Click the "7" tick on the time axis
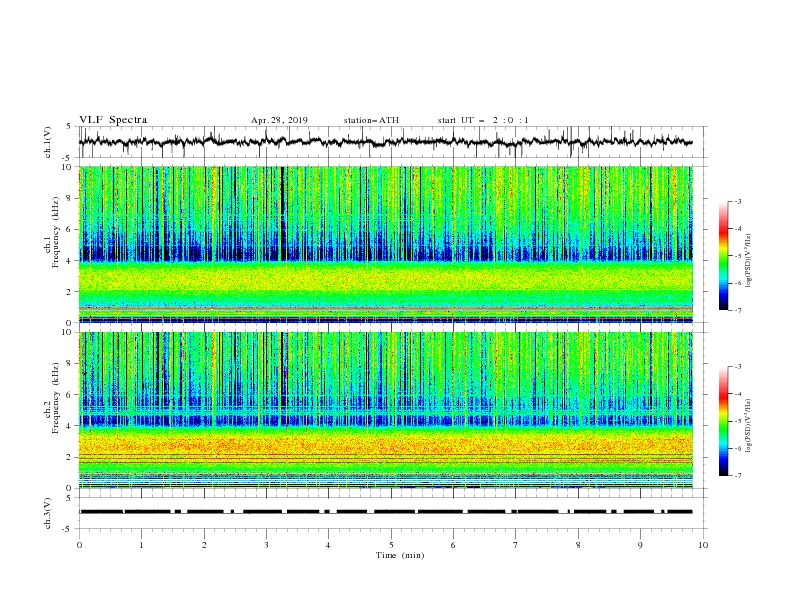This screenshot has height=612, width=792. pyautogui.click(x=516, y=545)
